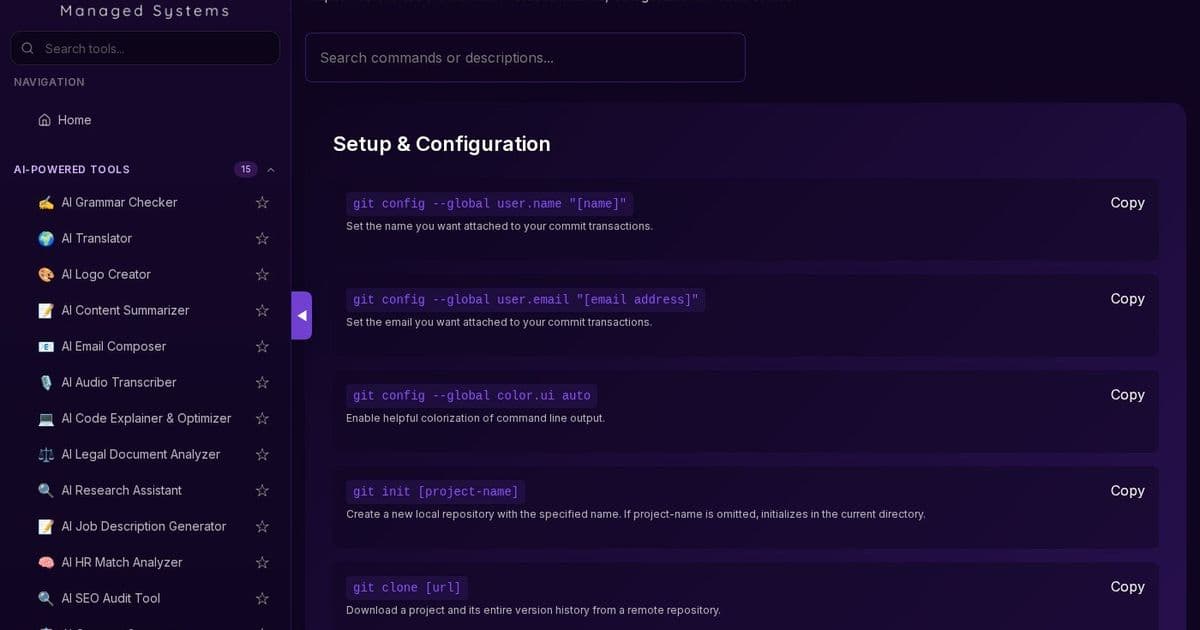Image resolution: width=1200 pixels, height=630 pixels.
Task: Star the AI SEO Audit Tool
Action: point(261,598)
